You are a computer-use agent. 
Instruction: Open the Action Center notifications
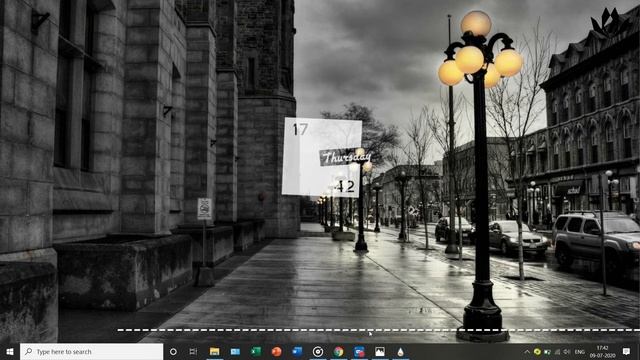pos(626,351)
